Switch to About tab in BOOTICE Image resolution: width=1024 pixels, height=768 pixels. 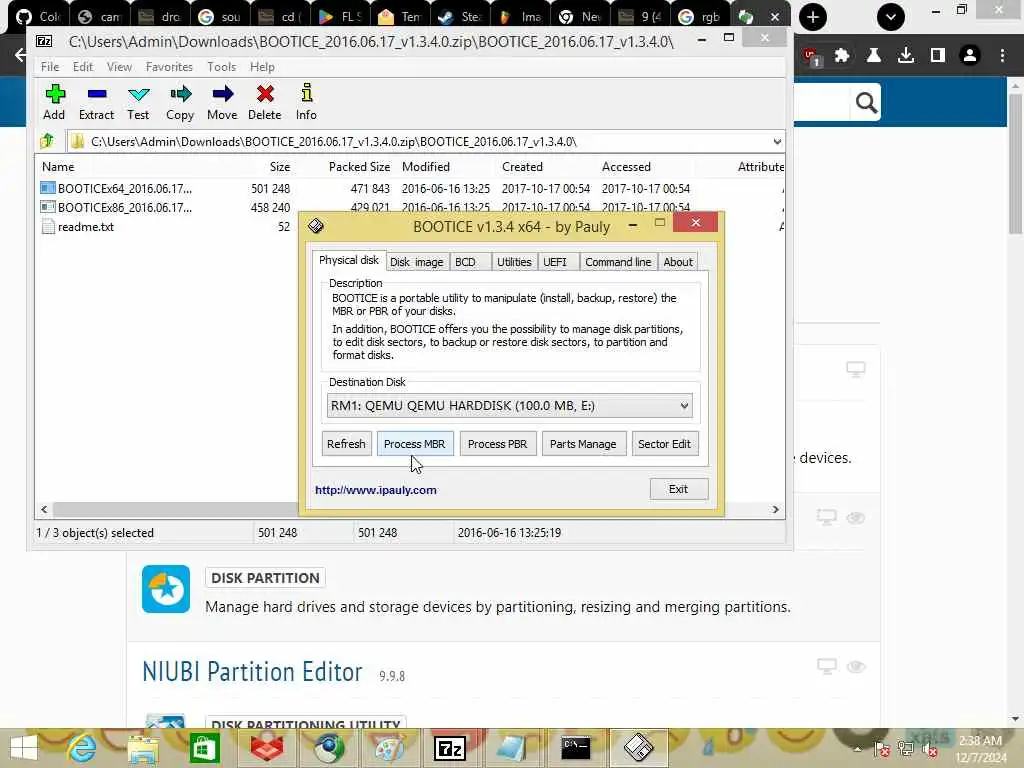tap(678, 262)
